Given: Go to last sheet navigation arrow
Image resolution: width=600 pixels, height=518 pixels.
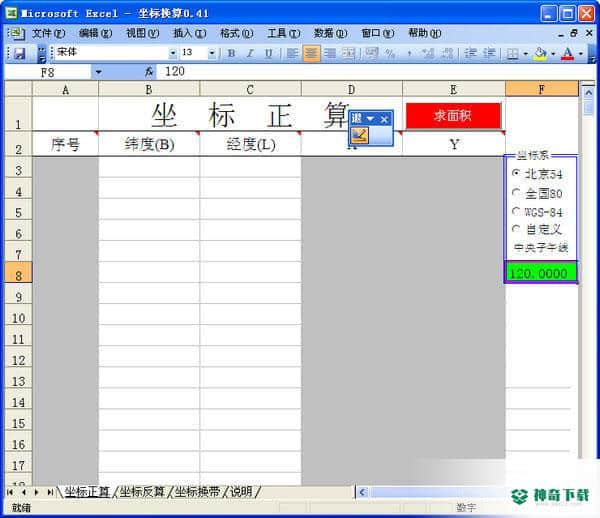Looking at the screenshot, I should 50,492.
